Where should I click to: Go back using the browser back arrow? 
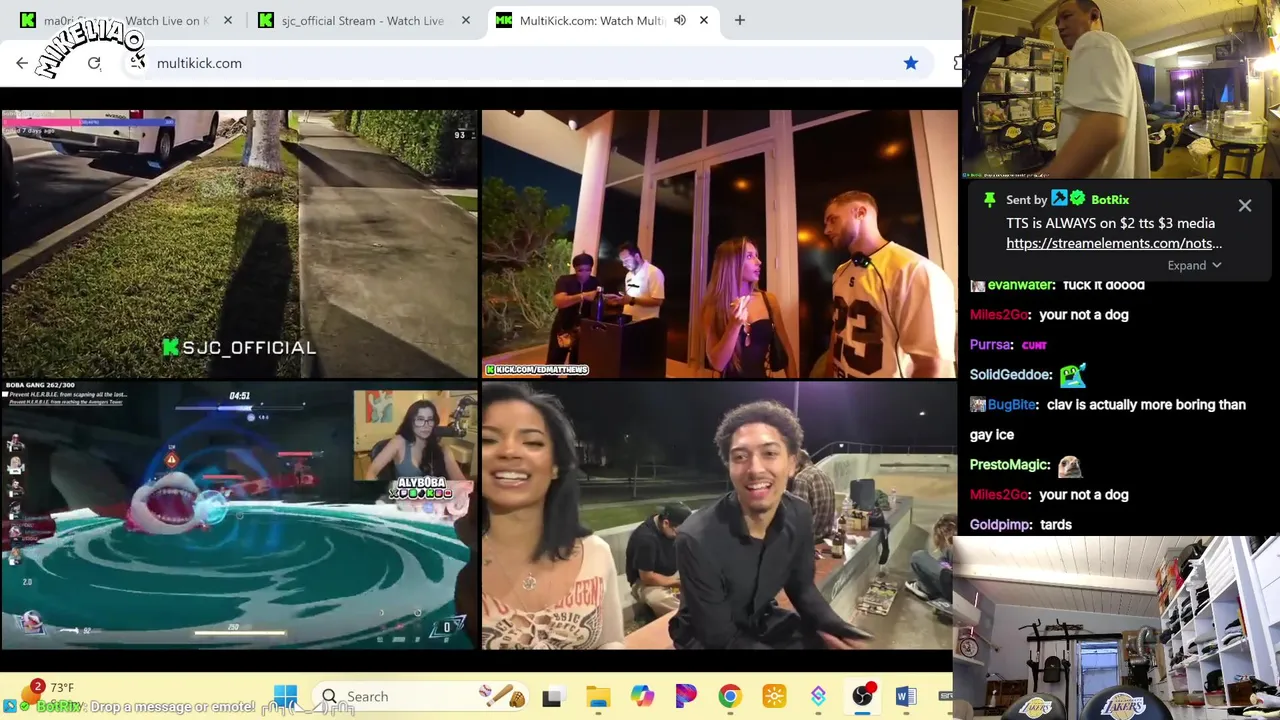[x=22, y=63]
